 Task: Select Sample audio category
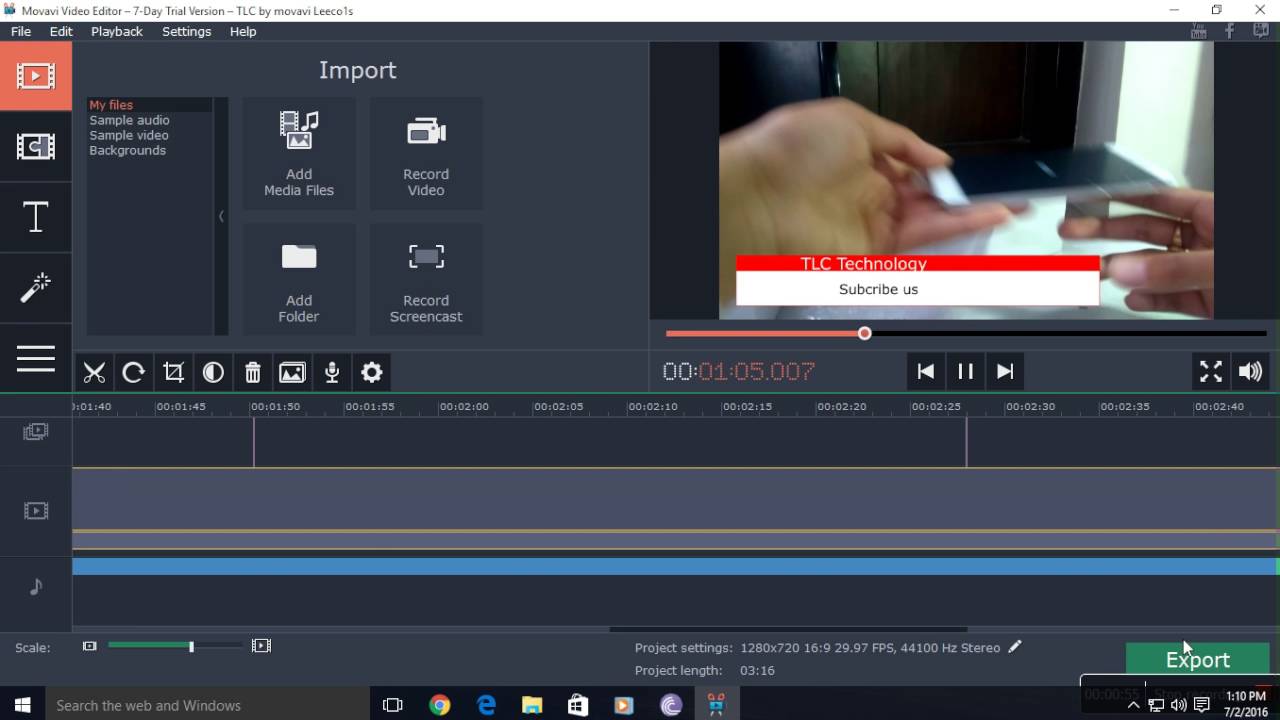click(x=129, y=120)
